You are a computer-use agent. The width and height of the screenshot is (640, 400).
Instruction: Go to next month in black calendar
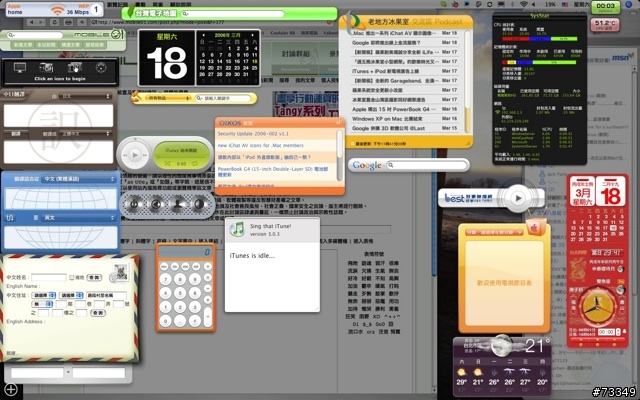tap(253, 35)
